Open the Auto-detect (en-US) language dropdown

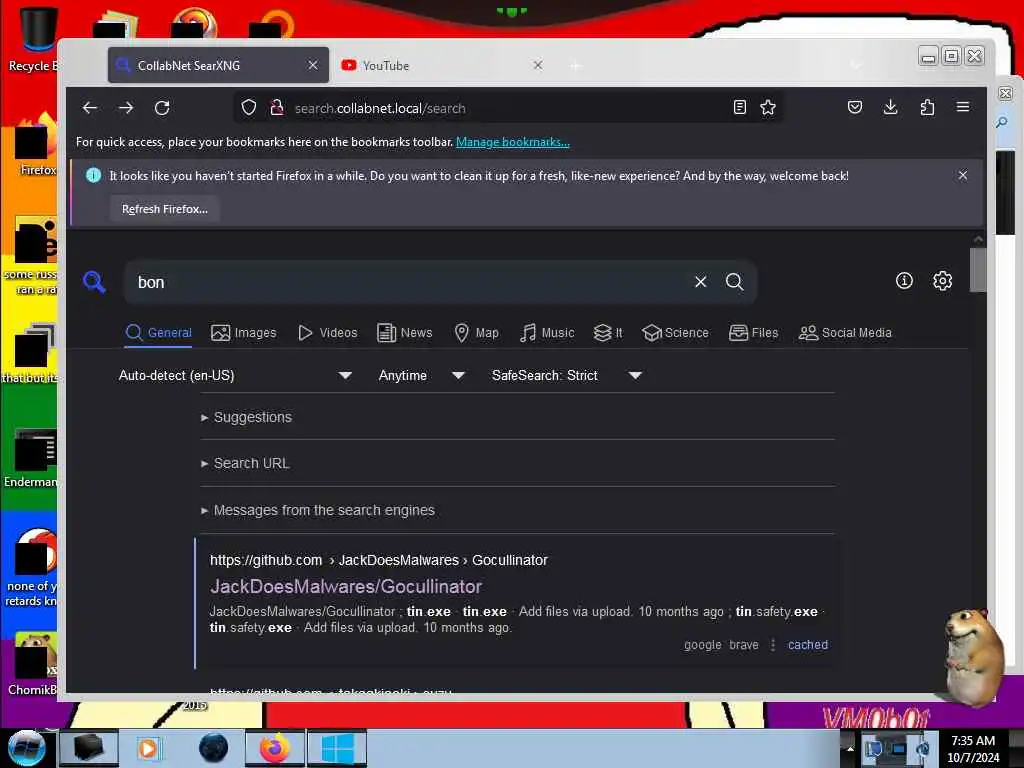pyautogui.click(x=235, y=376)
